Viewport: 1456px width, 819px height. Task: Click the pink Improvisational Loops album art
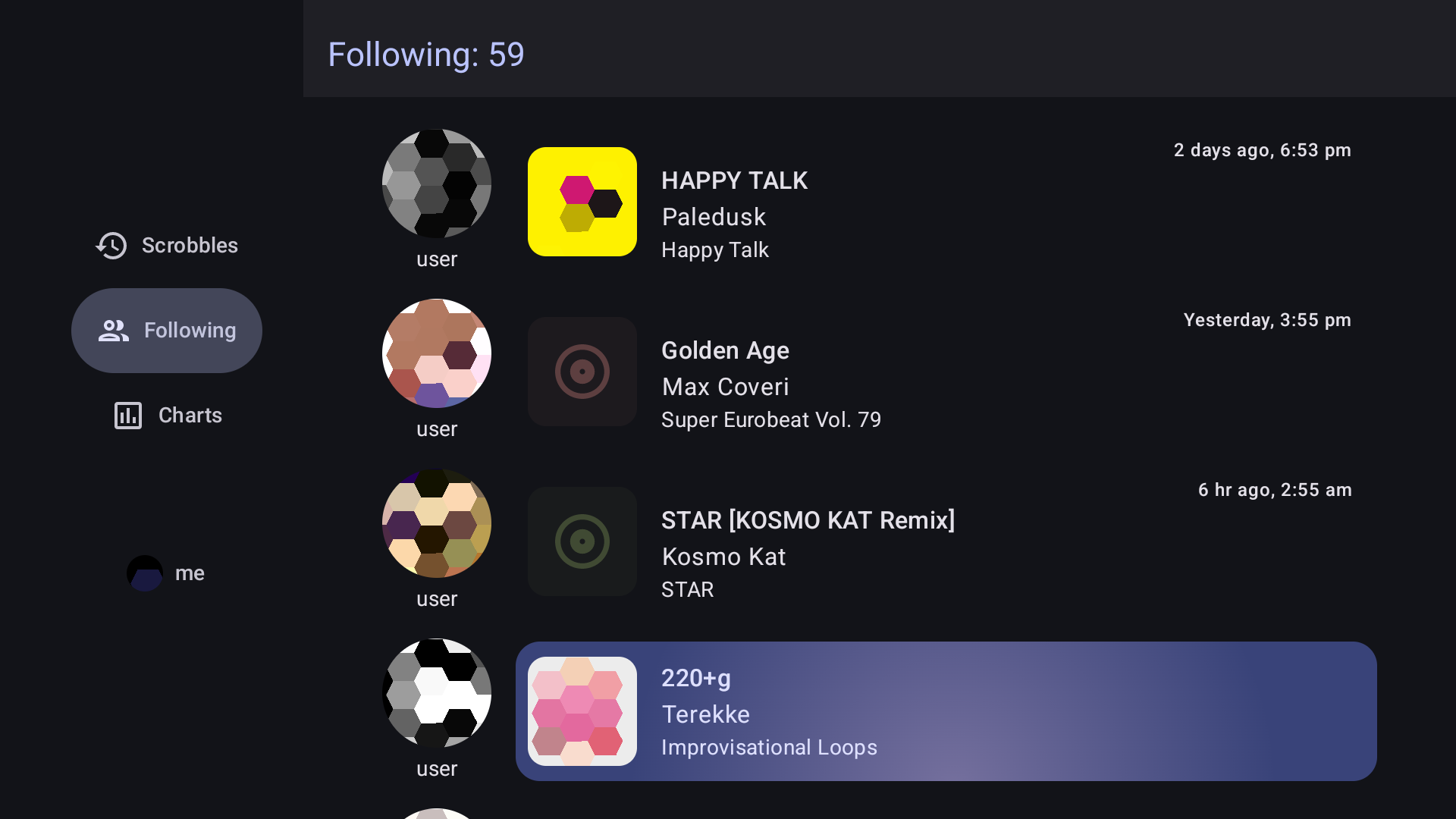tap(582, 711)
